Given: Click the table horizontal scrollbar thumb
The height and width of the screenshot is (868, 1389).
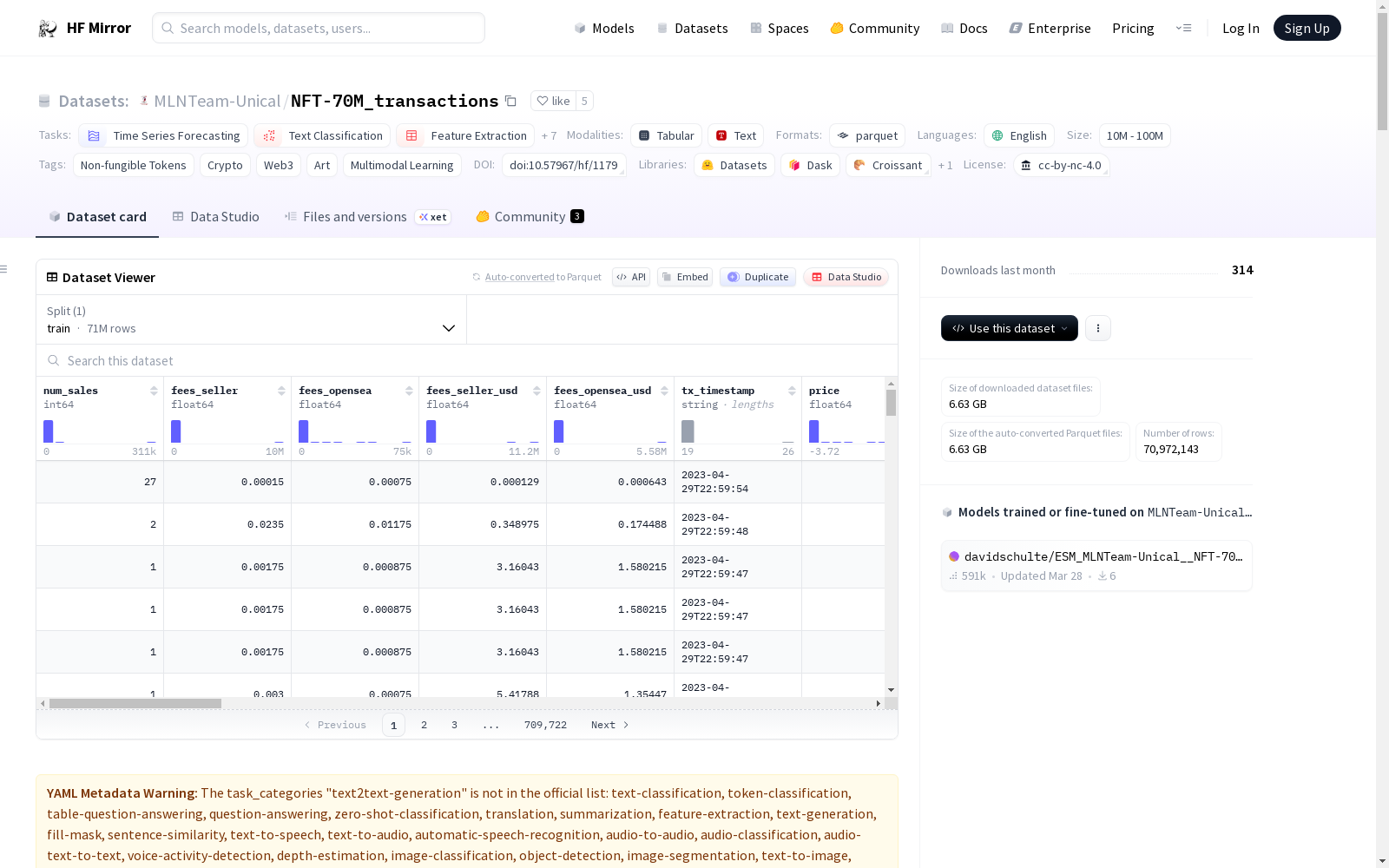Looking at the screenshot, I should (135, 703).
